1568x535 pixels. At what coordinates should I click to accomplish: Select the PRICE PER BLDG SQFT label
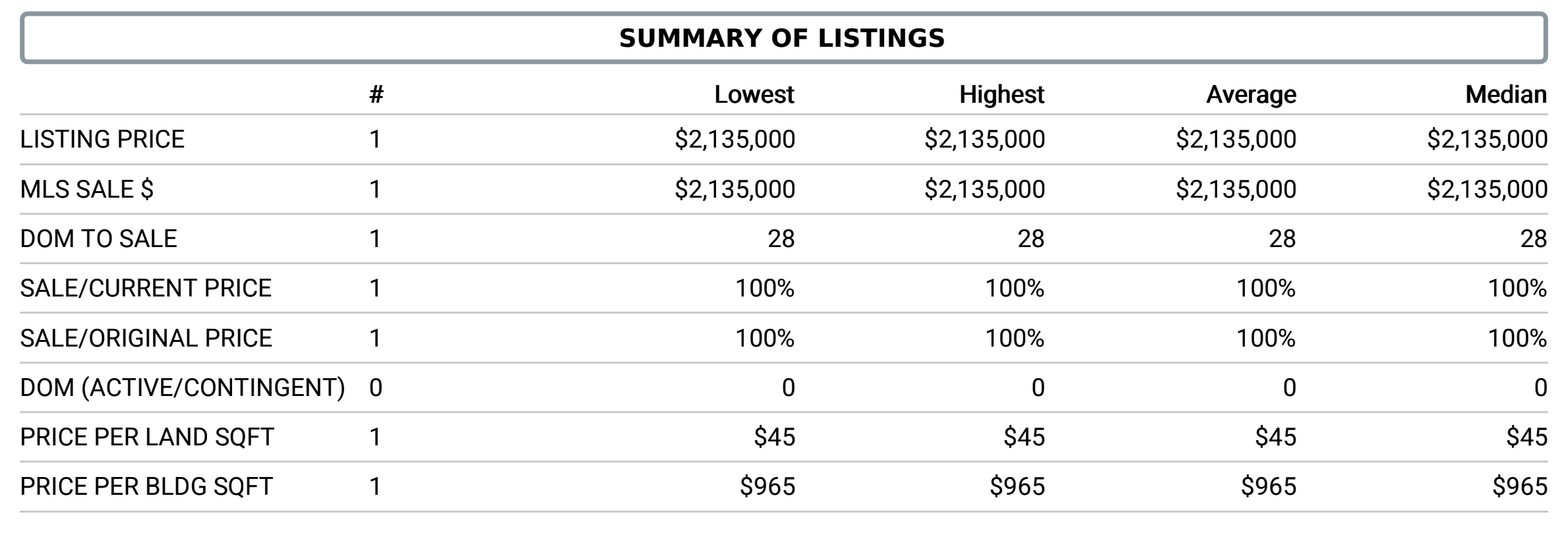coord(146,487)
